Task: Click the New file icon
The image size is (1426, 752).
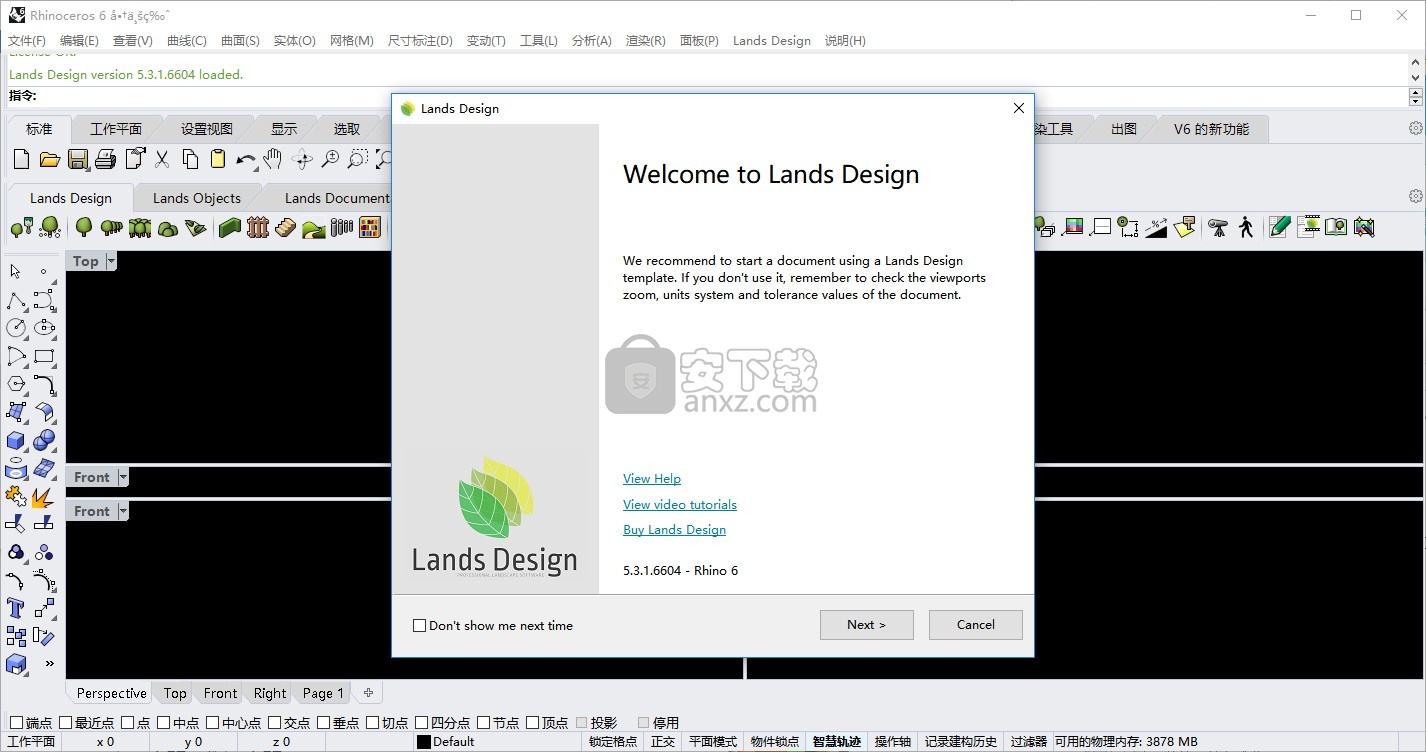Action: point(22,159)
